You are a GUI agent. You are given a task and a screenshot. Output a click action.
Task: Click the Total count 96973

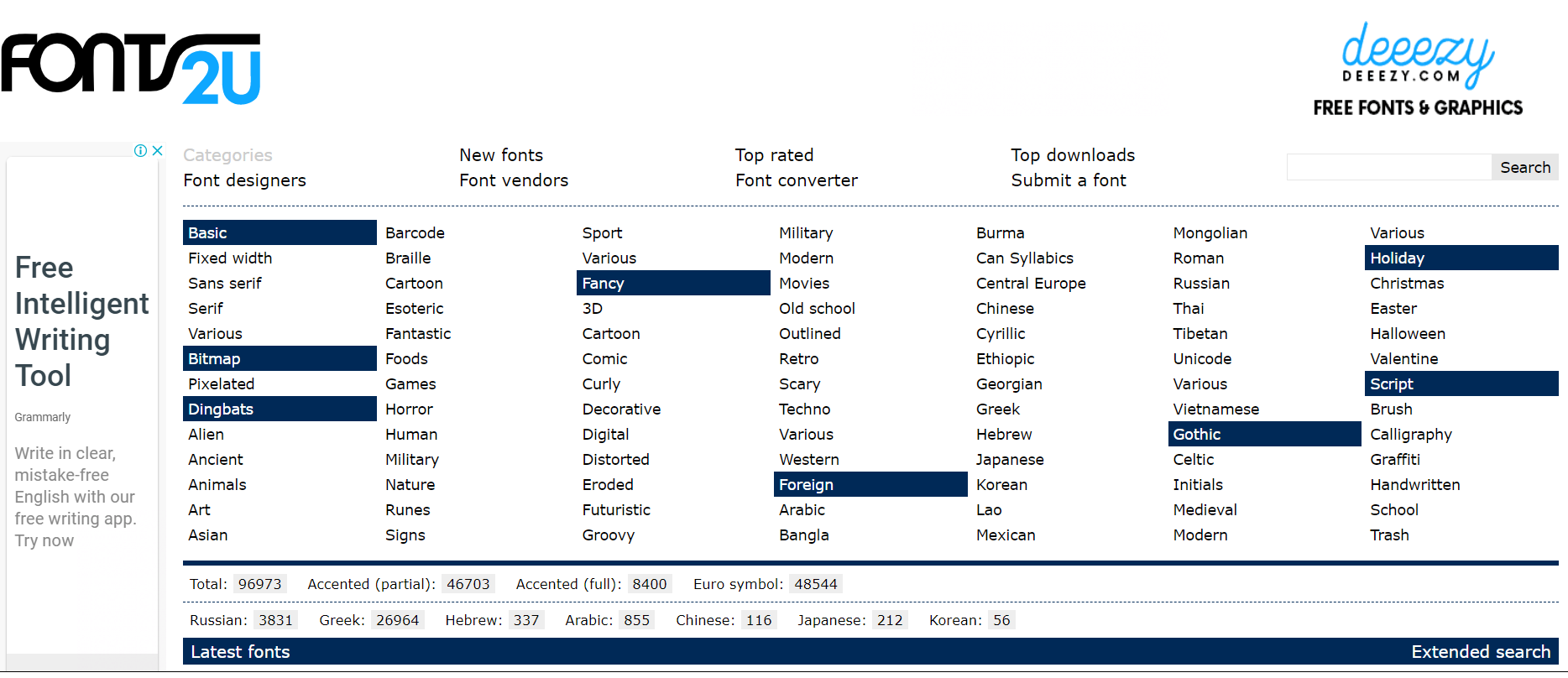259,584
